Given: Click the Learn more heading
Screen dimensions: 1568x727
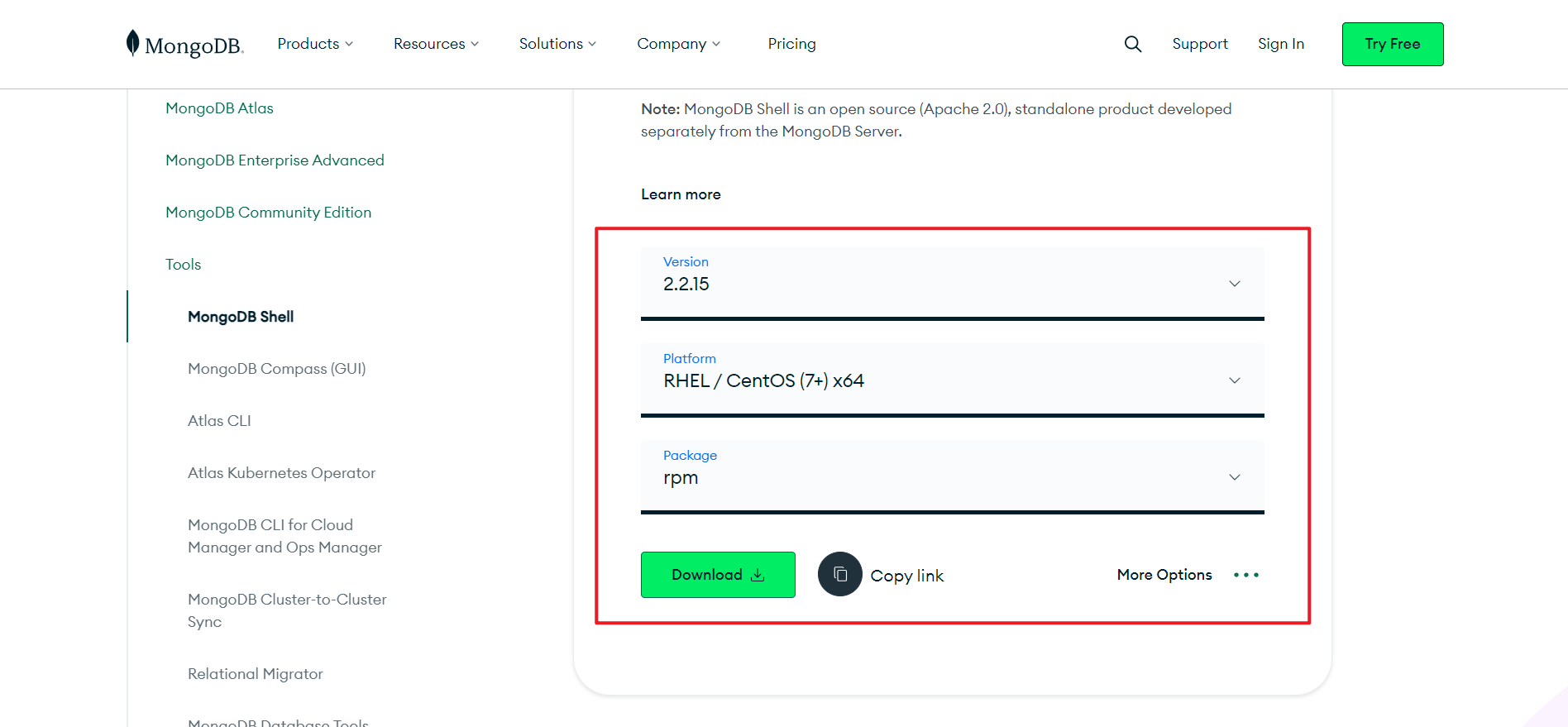Looking at the screenshot, I should [x=681, y=194].
